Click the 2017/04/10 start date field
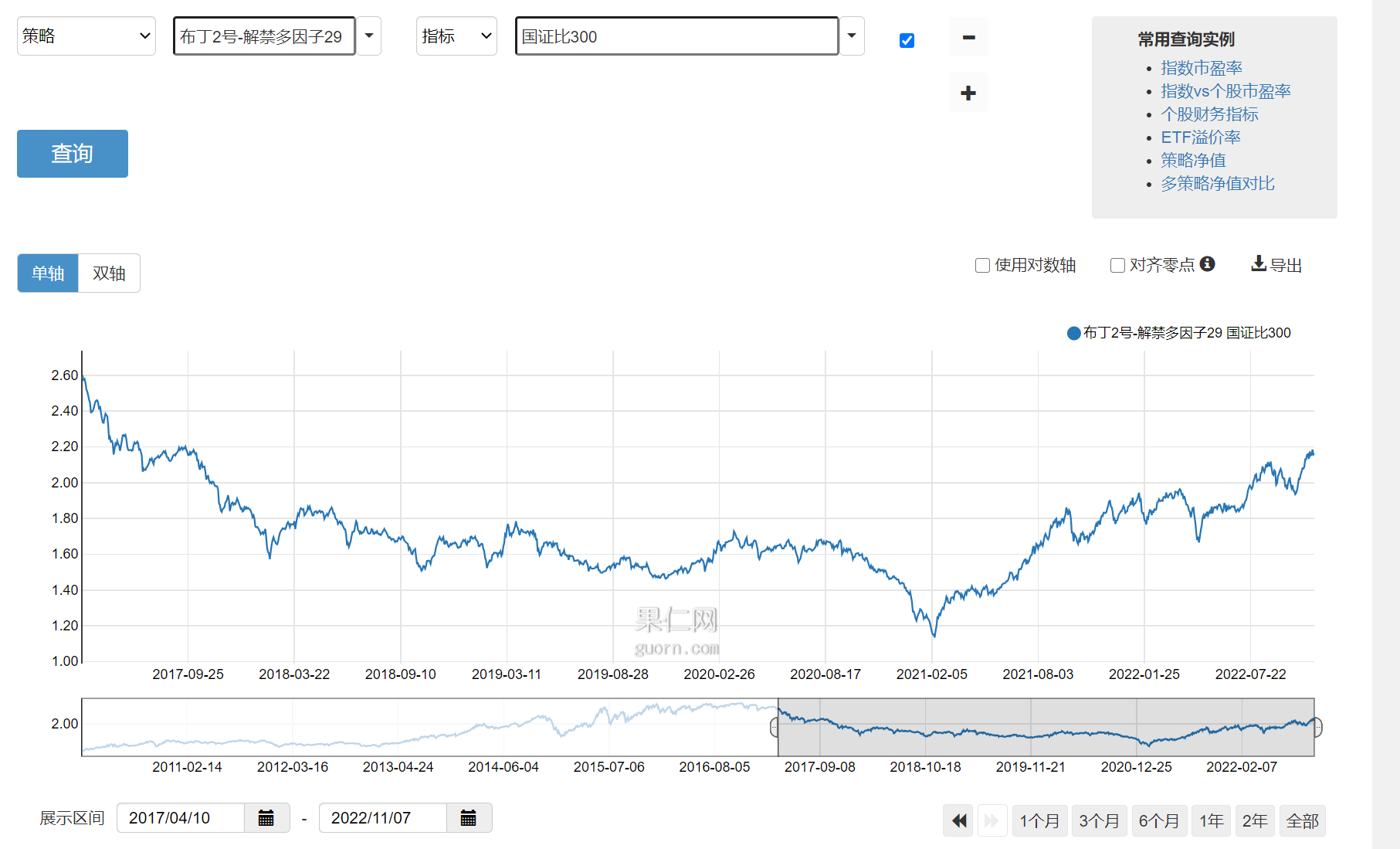The image size is (1400, 849). tap(180, 818)
